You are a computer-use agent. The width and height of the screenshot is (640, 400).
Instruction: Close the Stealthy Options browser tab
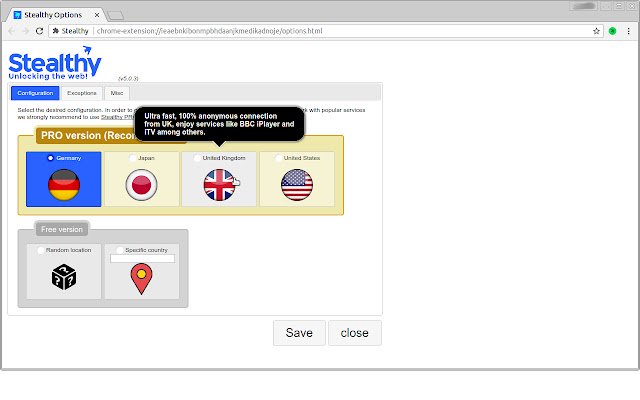(97, 15)
